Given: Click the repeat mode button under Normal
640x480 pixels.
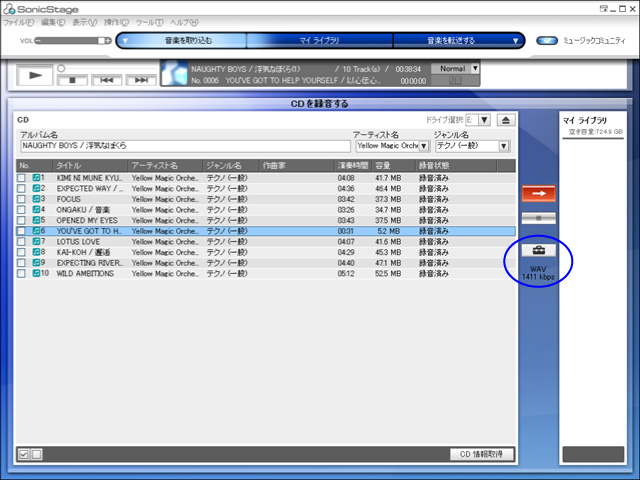Looking at the screenshot, I should [x=455, y=80].
